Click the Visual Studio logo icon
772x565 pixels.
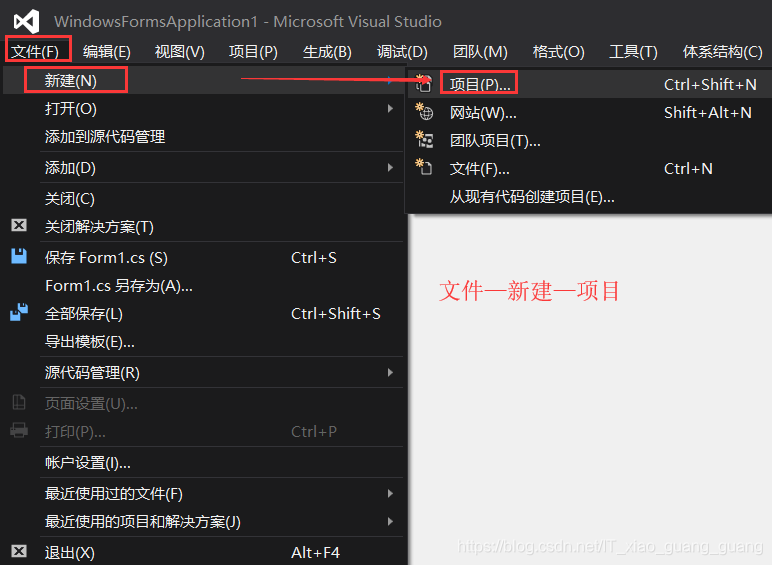(27, 22)
